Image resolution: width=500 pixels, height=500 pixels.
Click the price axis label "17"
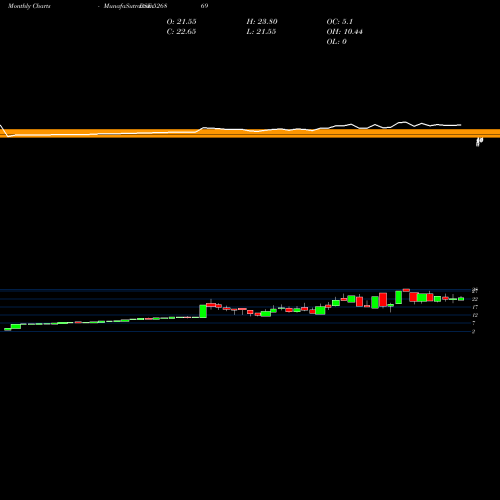click(475, 307)
